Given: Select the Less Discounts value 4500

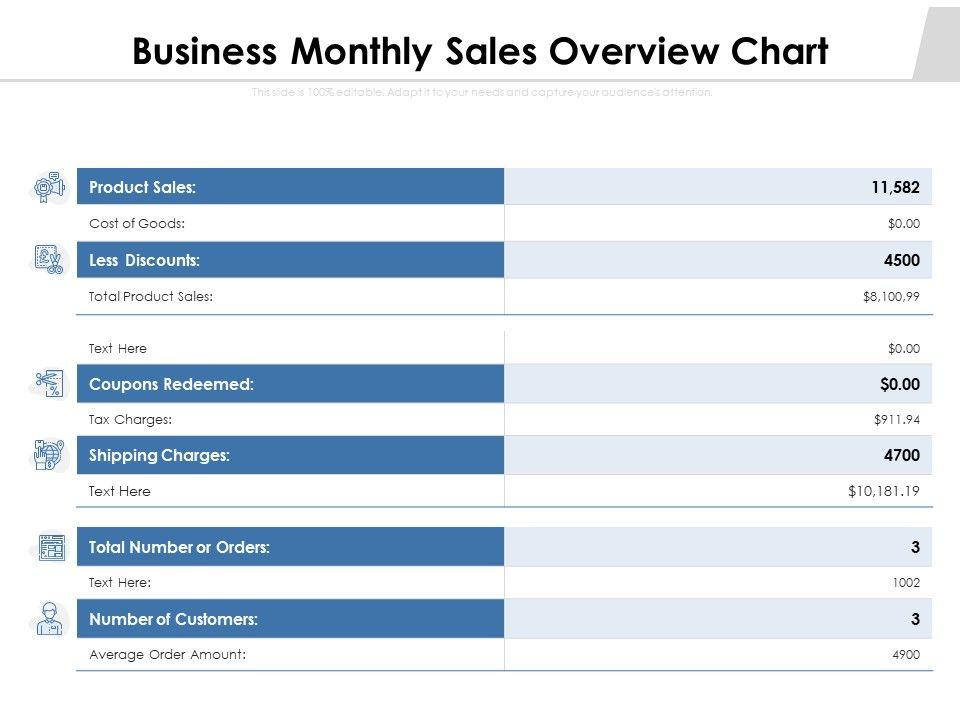Looking at the screenshot, I should tap(902, 260).
